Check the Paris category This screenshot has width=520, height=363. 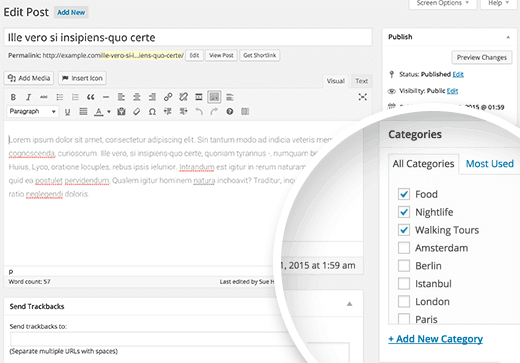pos(404,319)
